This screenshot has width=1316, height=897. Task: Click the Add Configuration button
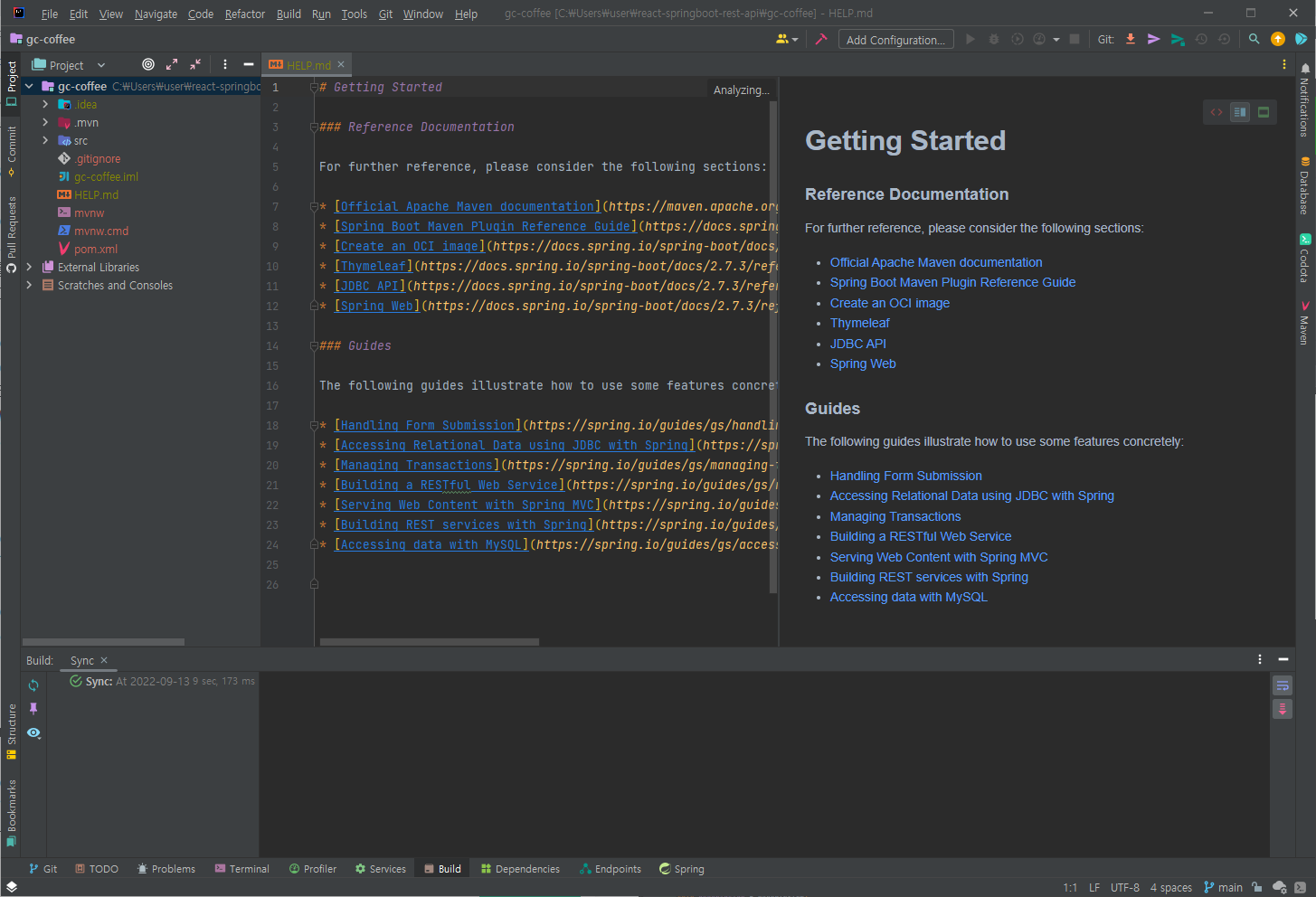click(895, 40)
